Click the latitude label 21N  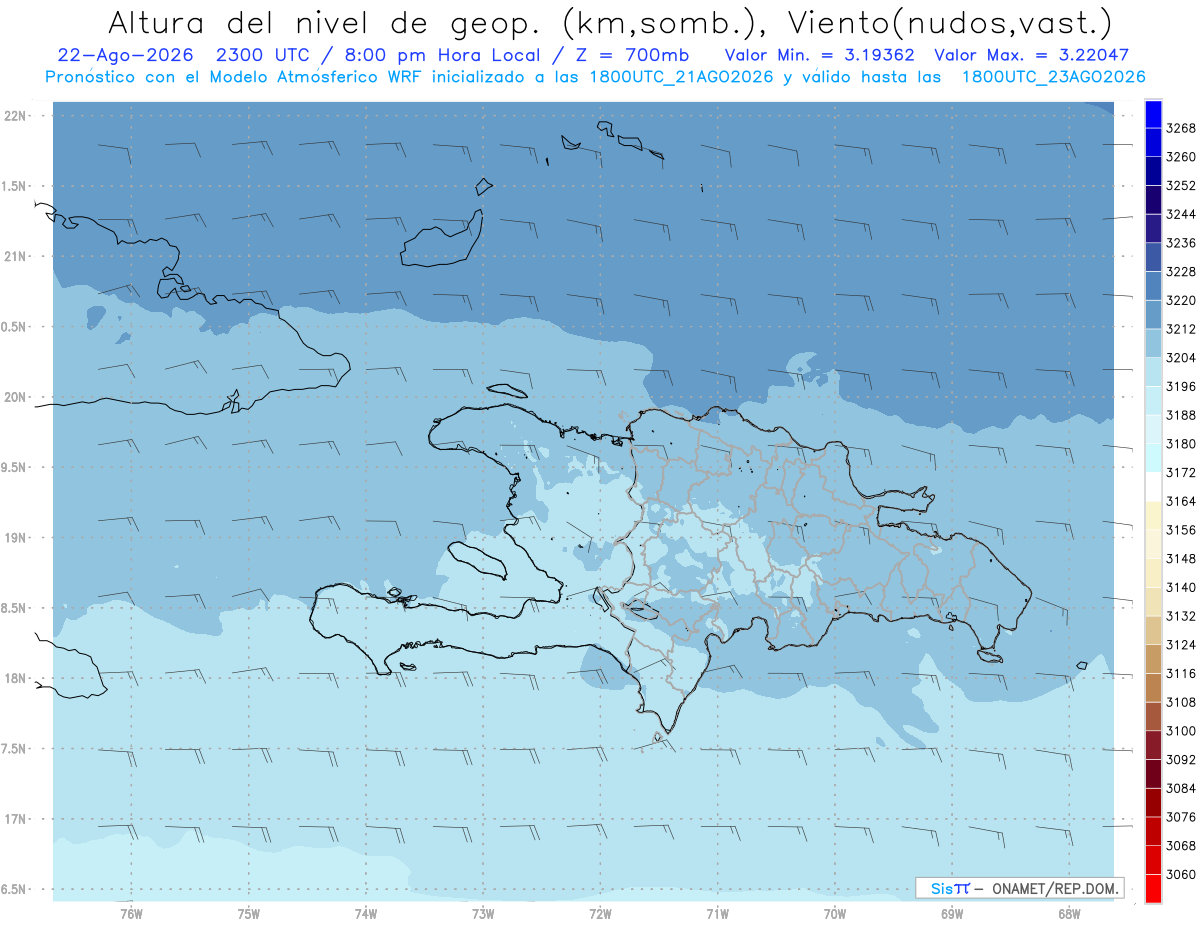(x=14, y=257)
